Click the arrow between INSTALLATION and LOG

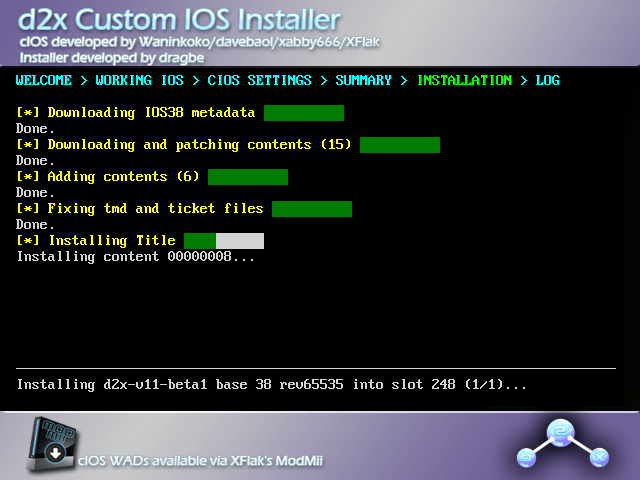click(524, 80)
